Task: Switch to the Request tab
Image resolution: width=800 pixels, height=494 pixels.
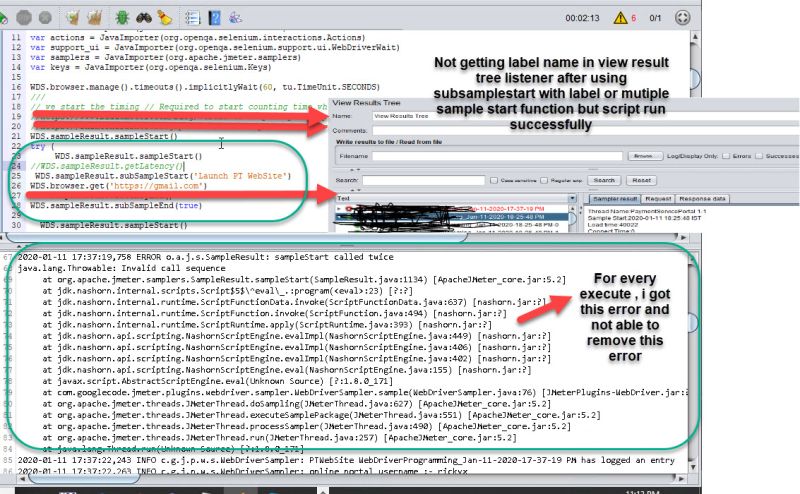Action: (658, 199)
